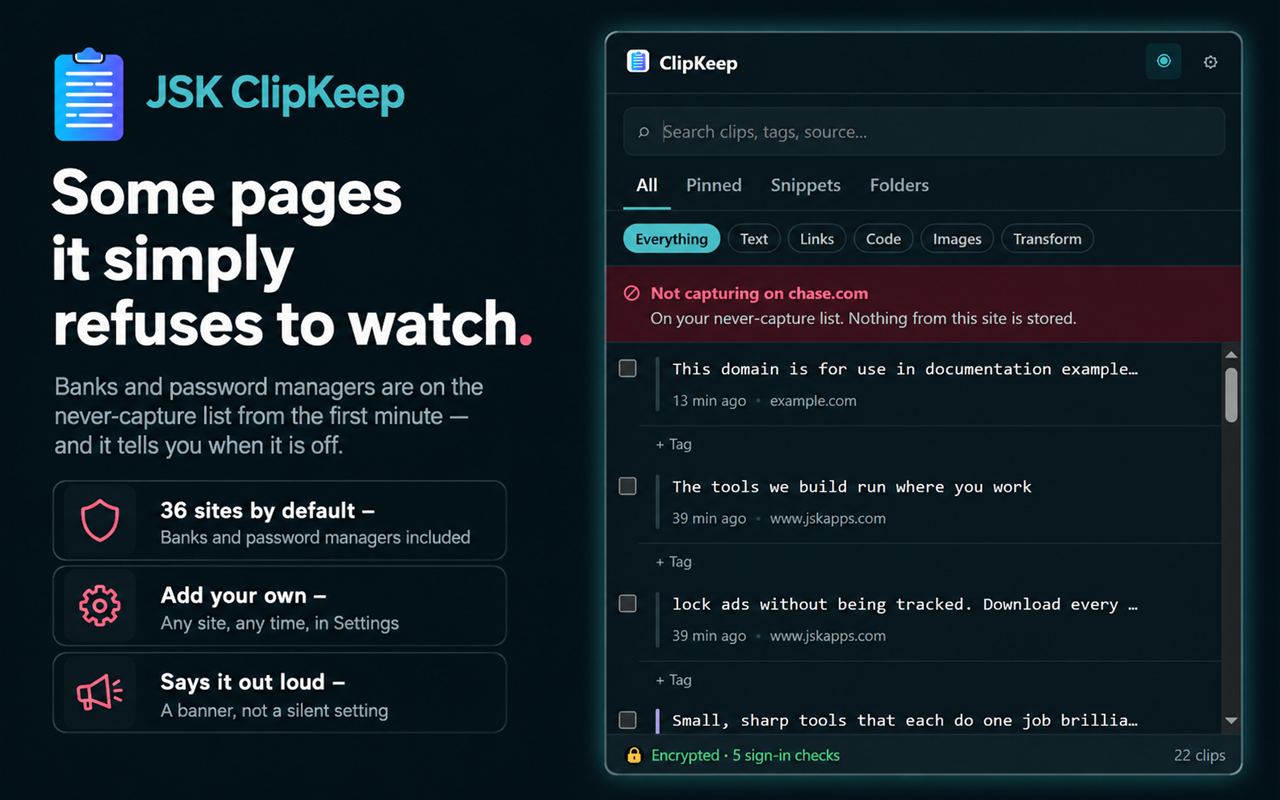Open the 'The tools we build run where you work' clip
Viewport: 1280px width, 800px height.
click(852, 487)
